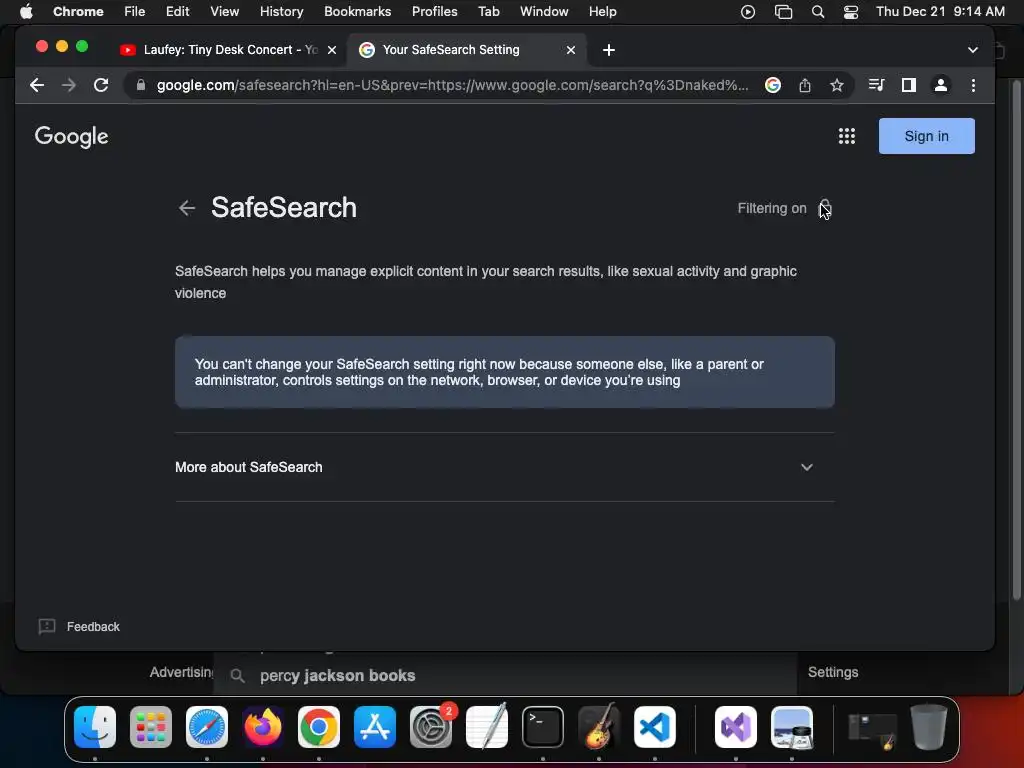Open Finder from the Dock
Viewport: 1024px width, 768px height.
[x=95, y=727]
